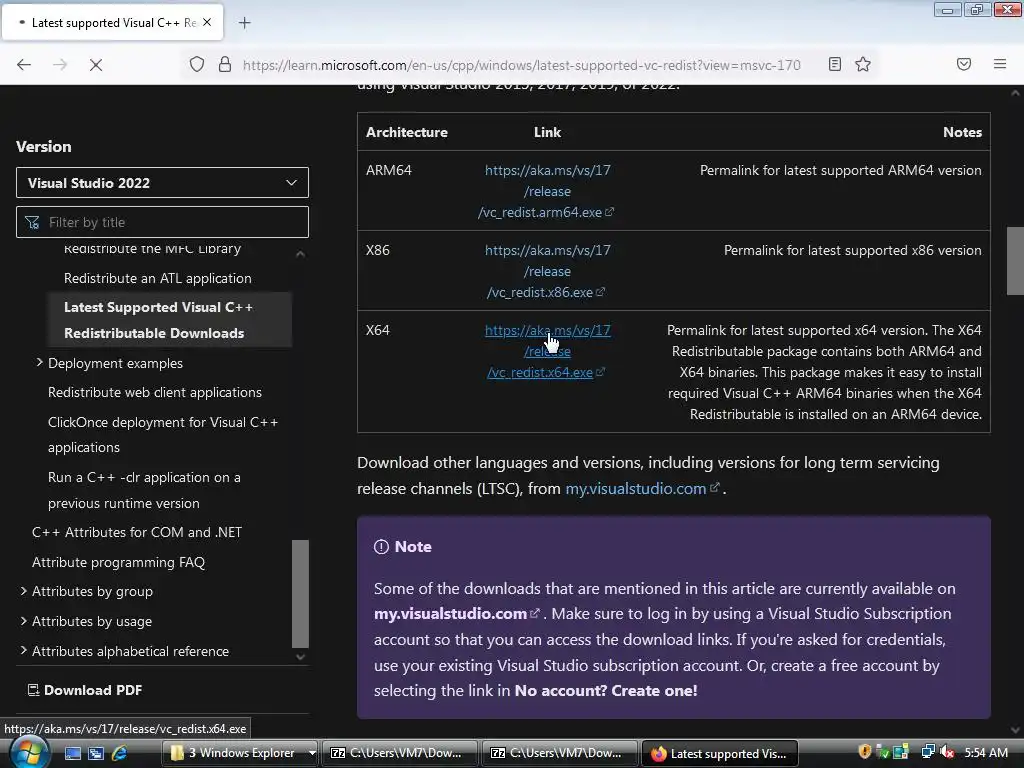Switch to Firefox Latest supported Vis... taskbar button
The image size is (1024, 768).
coord(720,753)
